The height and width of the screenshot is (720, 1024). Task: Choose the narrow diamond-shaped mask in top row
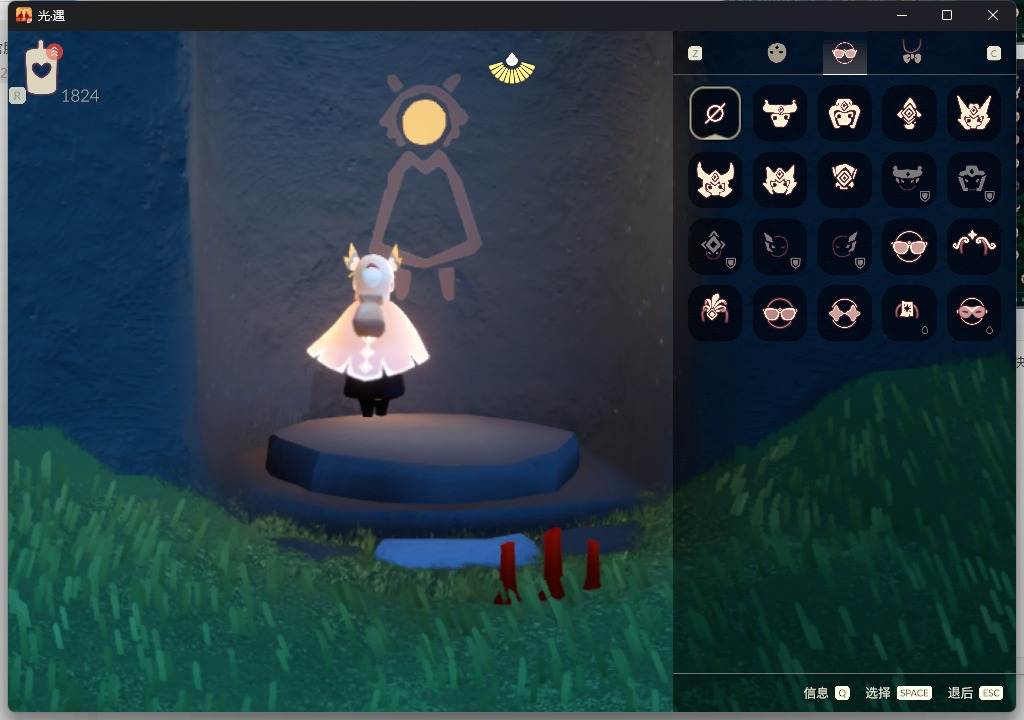(x=909, y=113)
